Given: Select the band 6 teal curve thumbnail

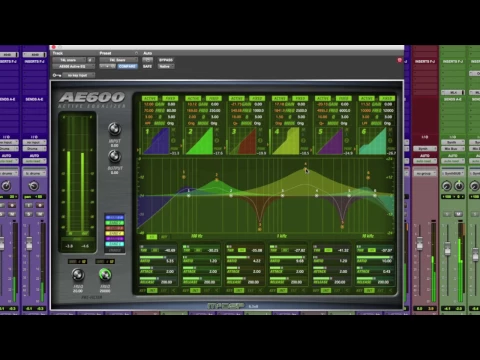Looking at the screenshot, I should 373,141.
